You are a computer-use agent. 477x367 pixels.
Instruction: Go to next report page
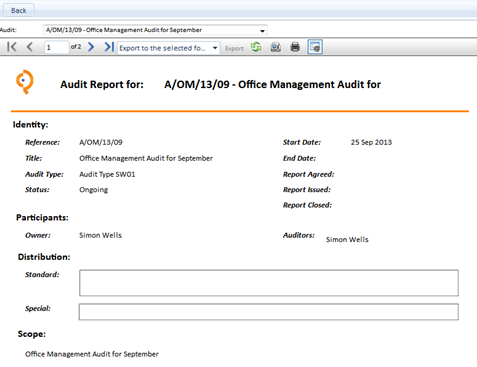tap(91, 47)
